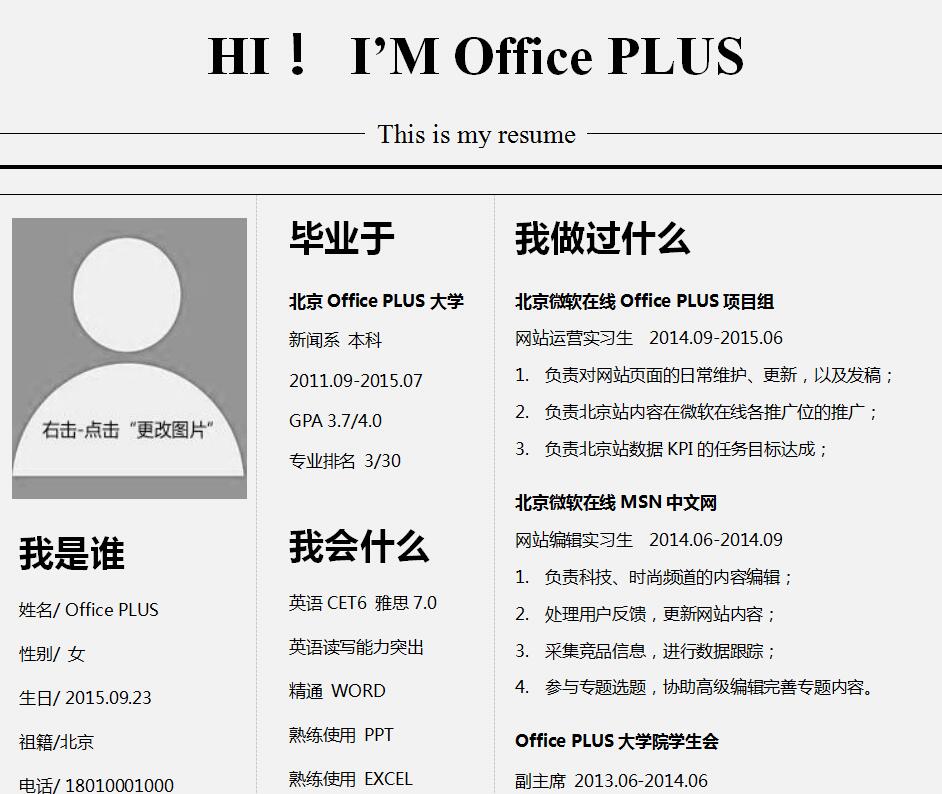Click the "This is my resume" subtitle
This screenshot has height=794, width=942.
click(x=476, y=134)
